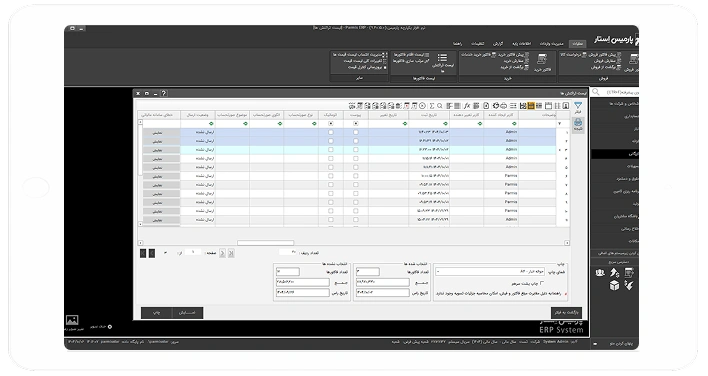The width and height of the screenshot is (708, 376).
Task: Tick the پیوست checkbox in the sixth row
Action: pos(356,176)
